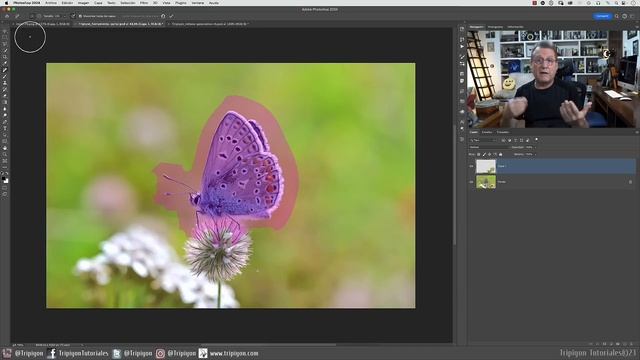This screenshot has height=360, width=640.
Task: Open the Archivo menu
Action: (x=51, y=3)
